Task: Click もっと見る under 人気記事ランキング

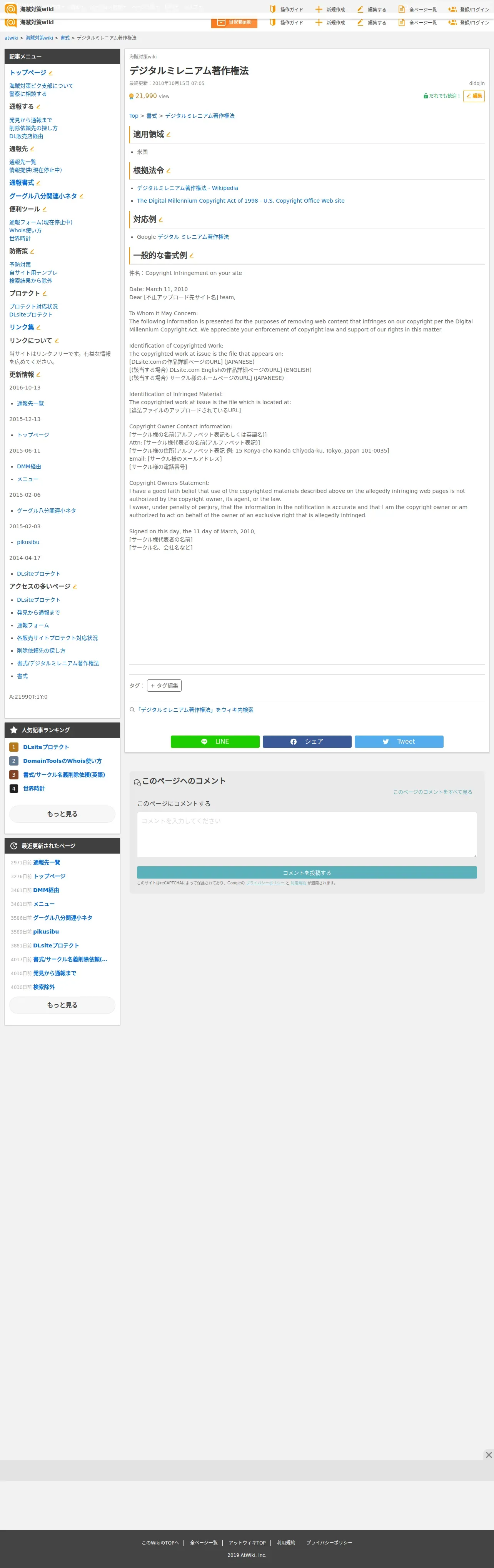Action: tap(62, 814)
